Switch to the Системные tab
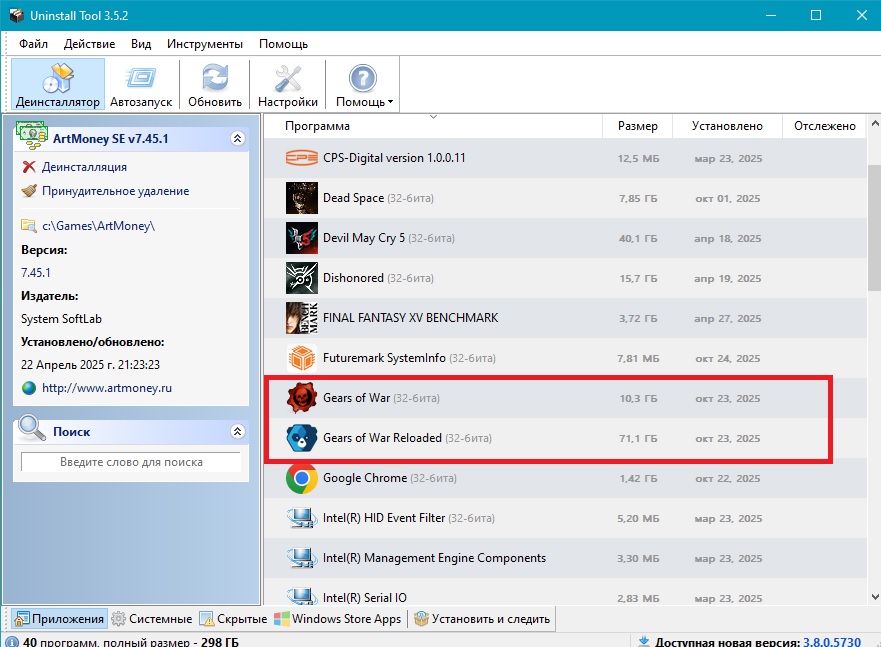 [152, 619]
